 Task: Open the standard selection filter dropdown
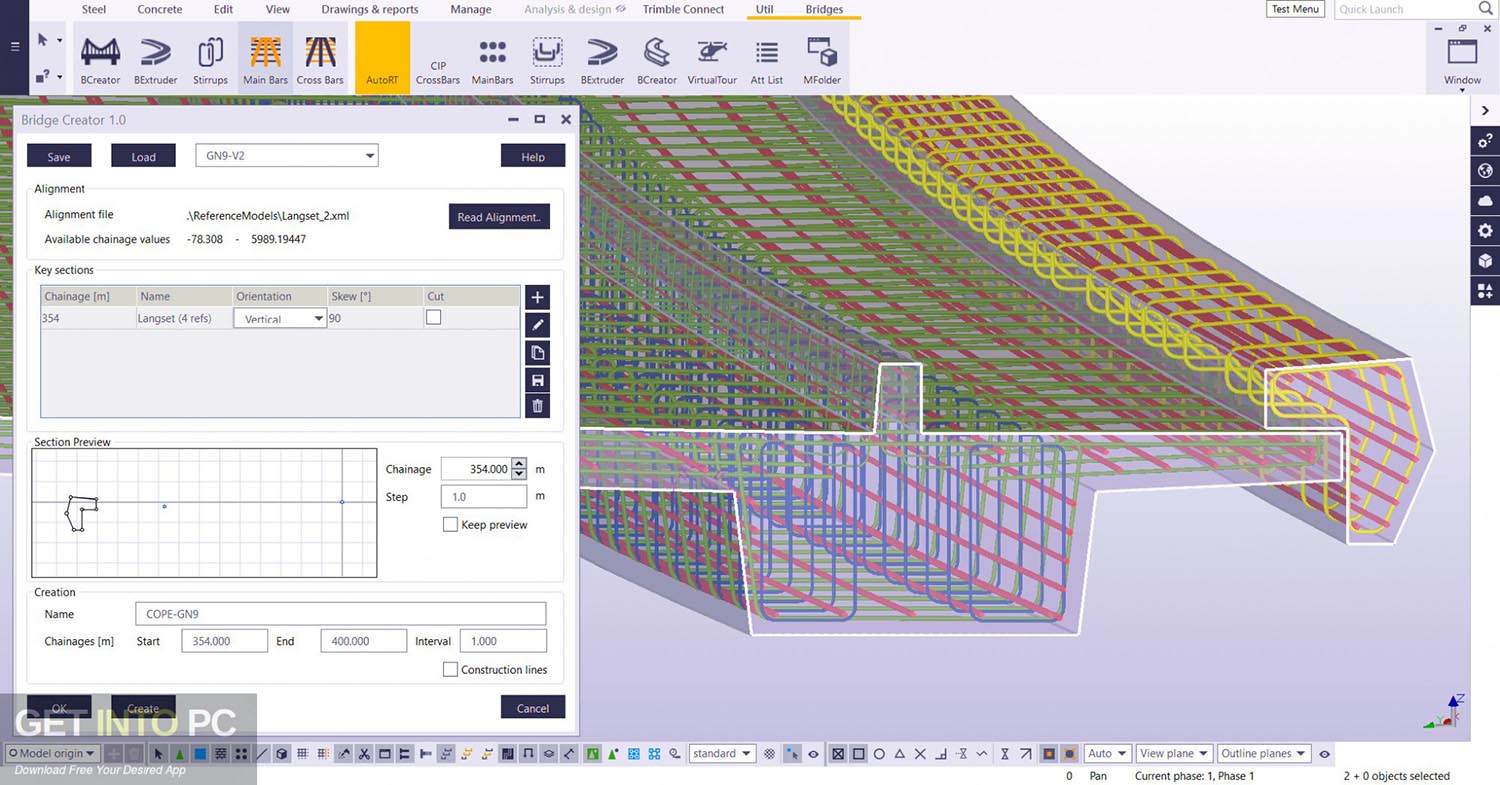click(x=722, y=754)
